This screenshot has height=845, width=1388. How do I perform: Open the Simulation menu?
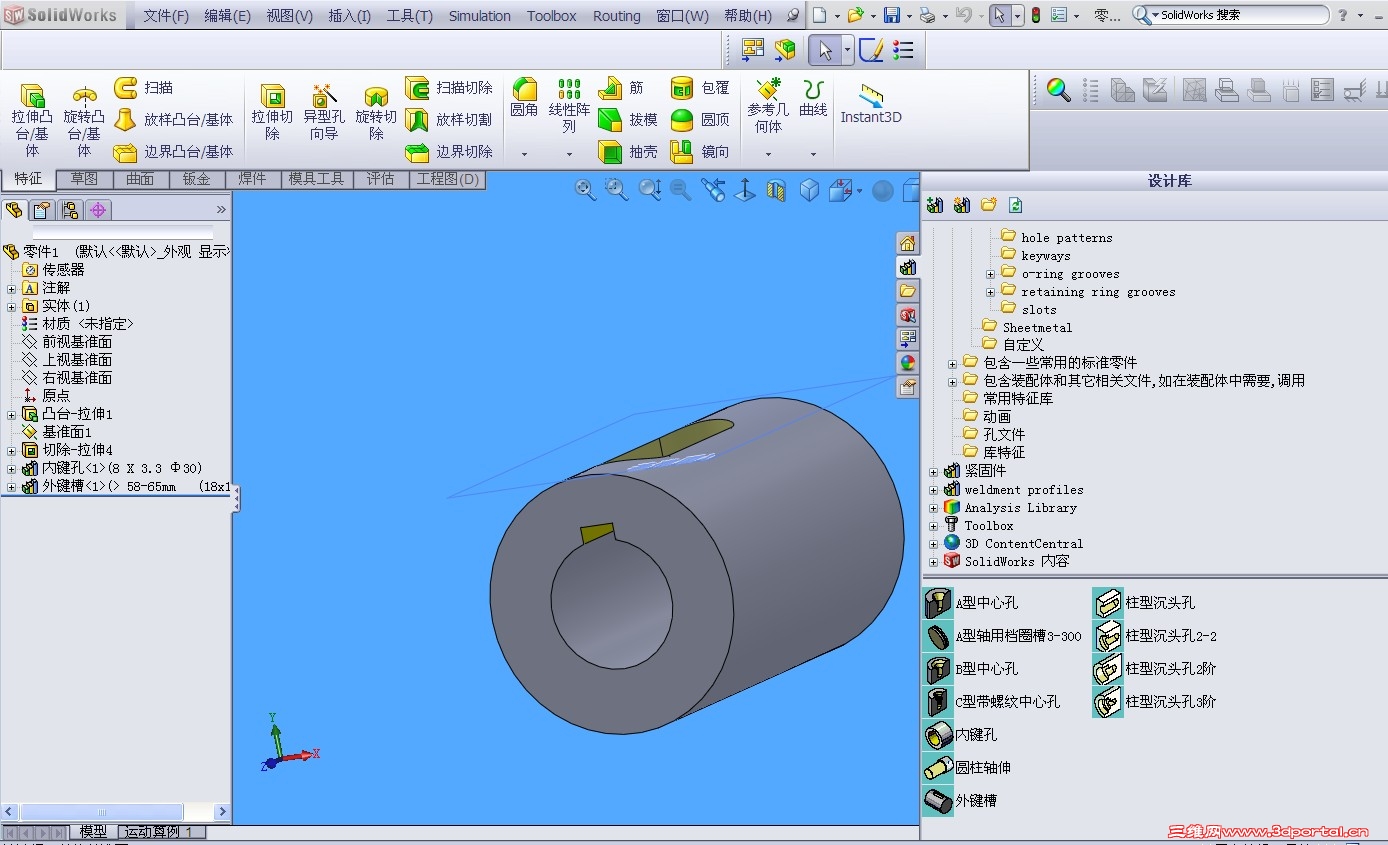(480, 16)
